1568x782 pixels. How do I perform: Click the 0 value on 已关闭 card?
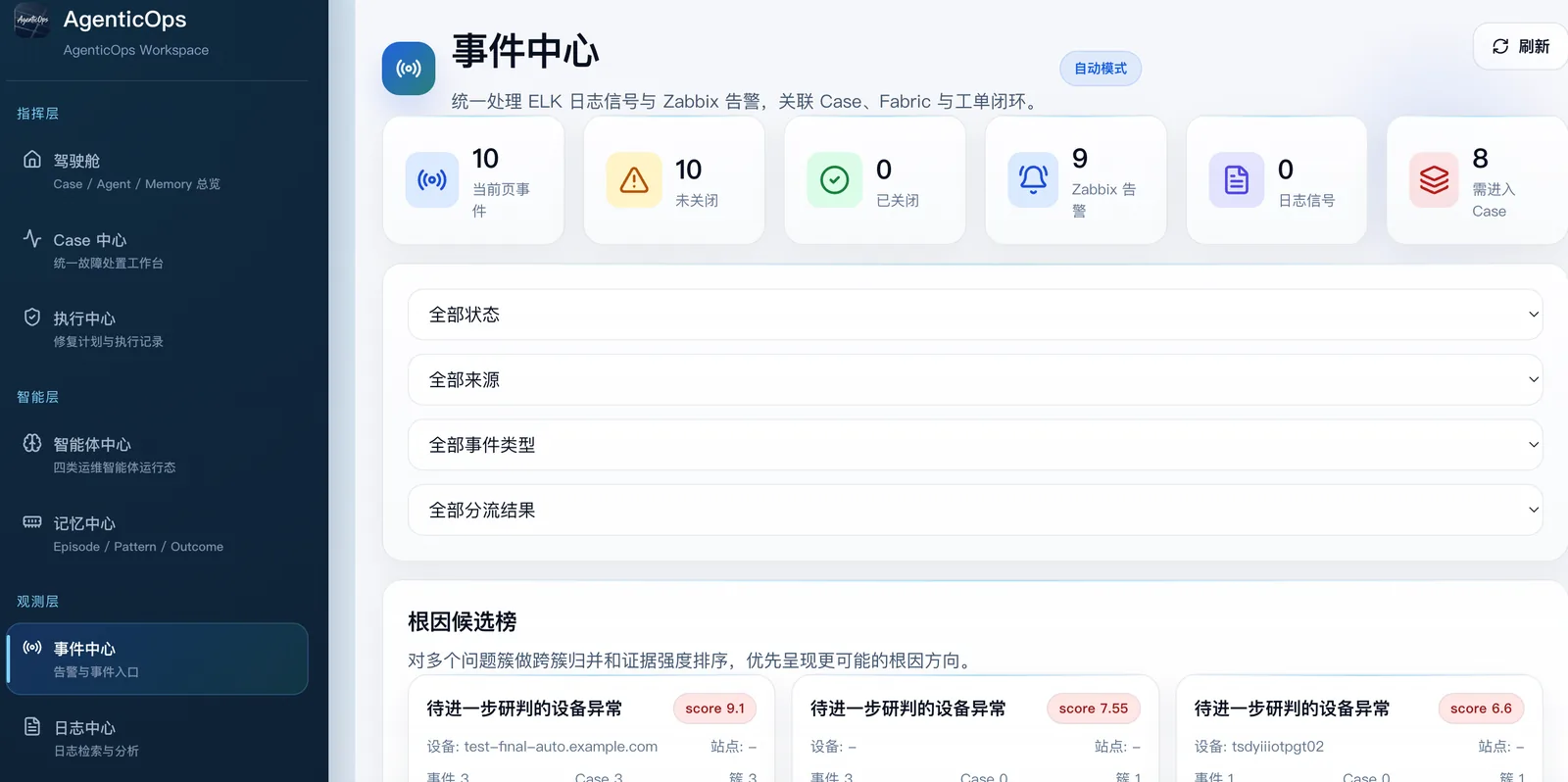(884, 170)
